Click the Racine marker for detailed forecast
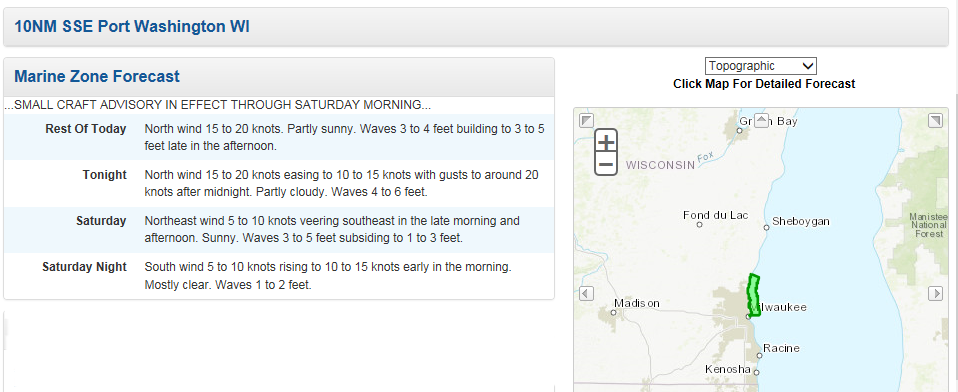958x392 pixels. click(759, 355)
